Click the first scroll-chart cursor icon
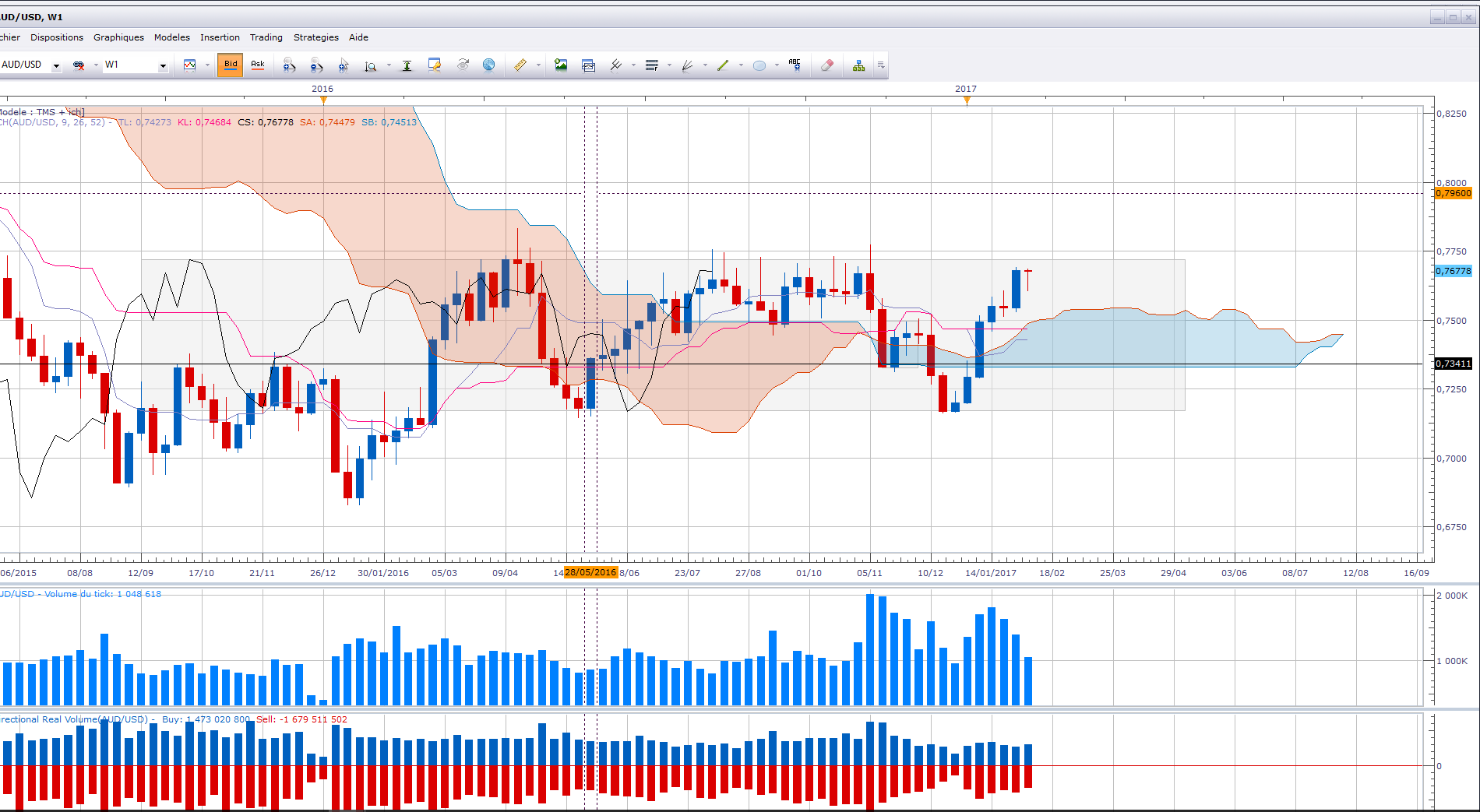1480x812 pixels. 289,65
